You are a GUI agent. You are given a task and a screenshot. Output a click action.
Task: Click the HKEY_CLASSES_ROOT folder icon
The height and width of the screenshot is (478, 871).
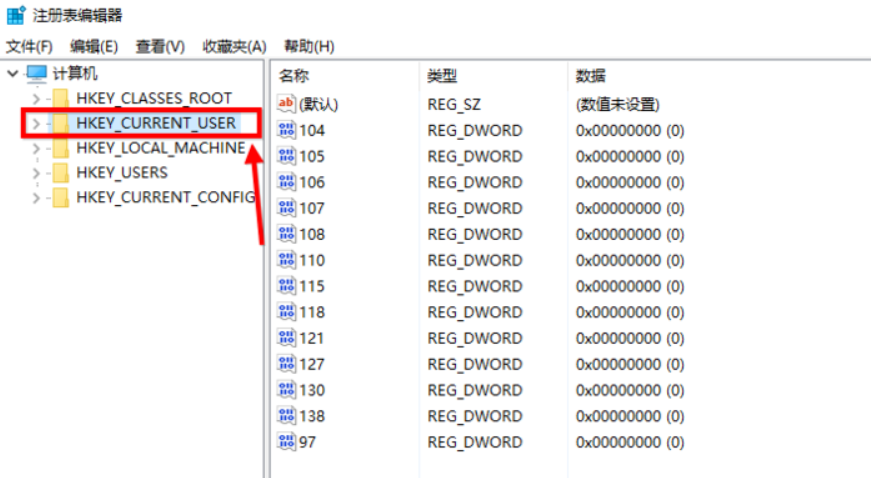tap(61, 98)
